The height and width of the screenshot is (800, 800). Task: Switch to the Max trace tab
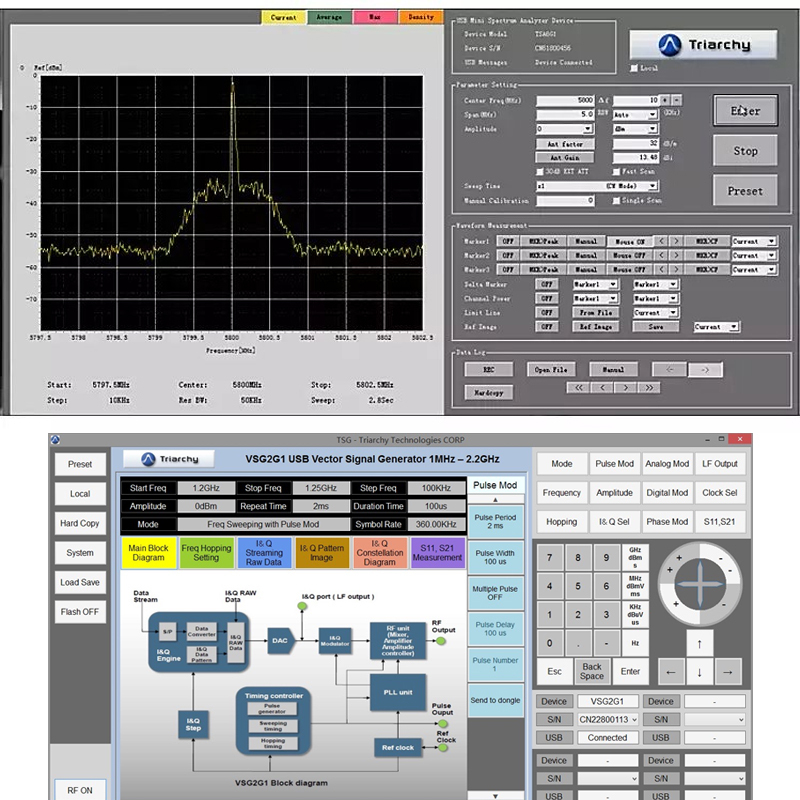(x=375, y=17)
